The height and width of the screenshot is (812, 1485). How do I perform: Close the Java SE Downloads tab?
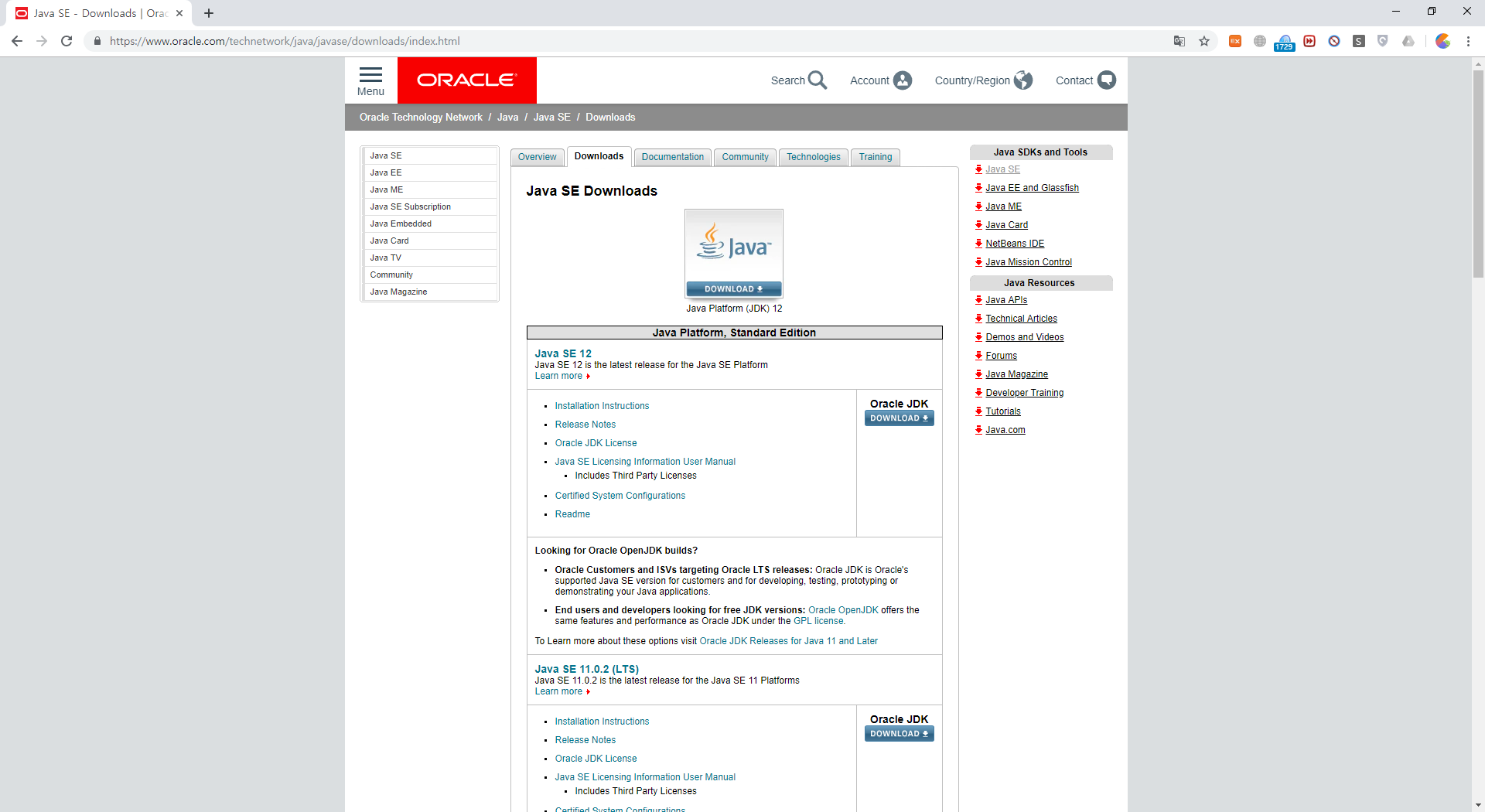(x=179, y=13)
